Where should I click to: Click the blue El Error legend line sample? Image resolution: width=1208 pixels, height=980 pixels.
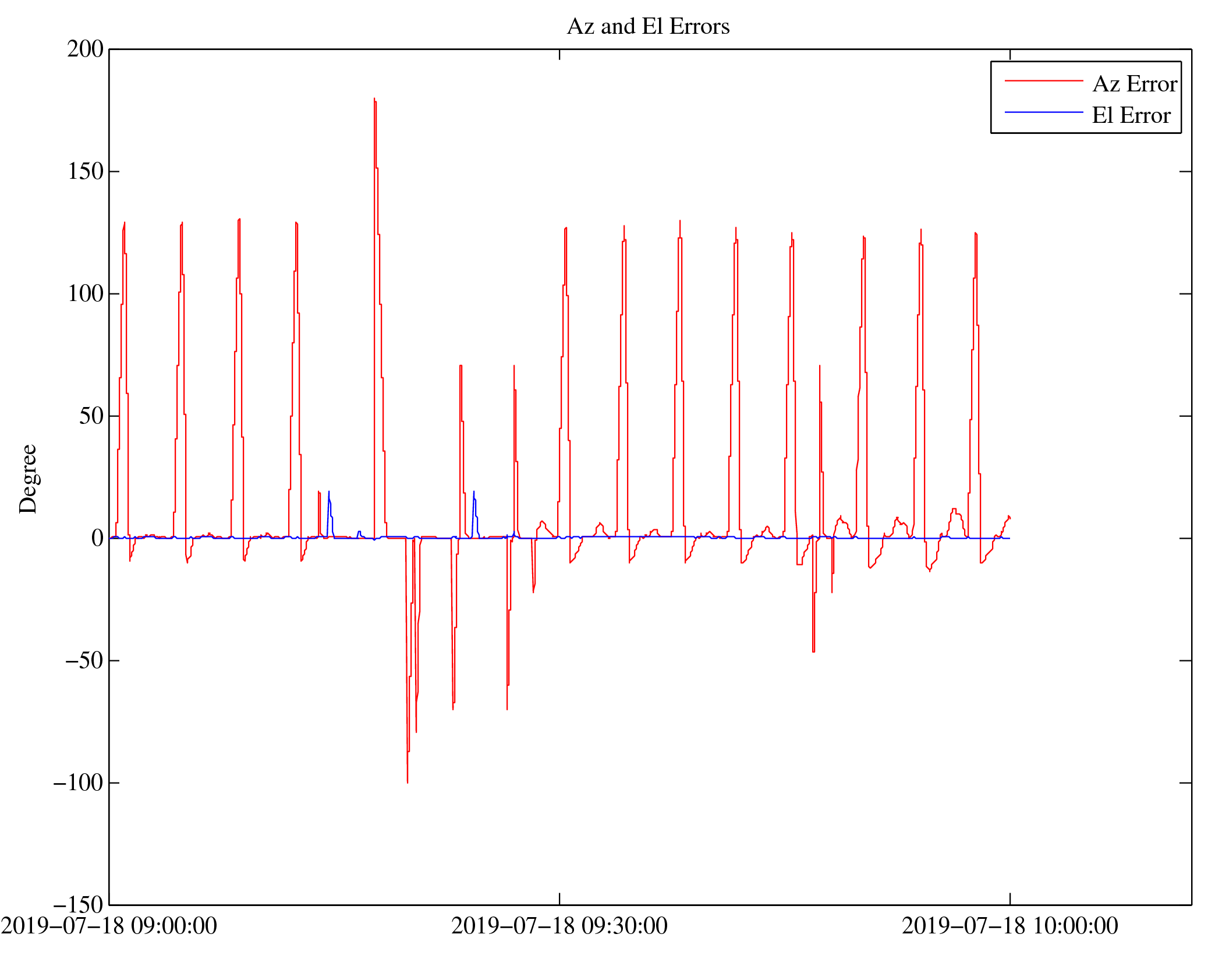1043,112
